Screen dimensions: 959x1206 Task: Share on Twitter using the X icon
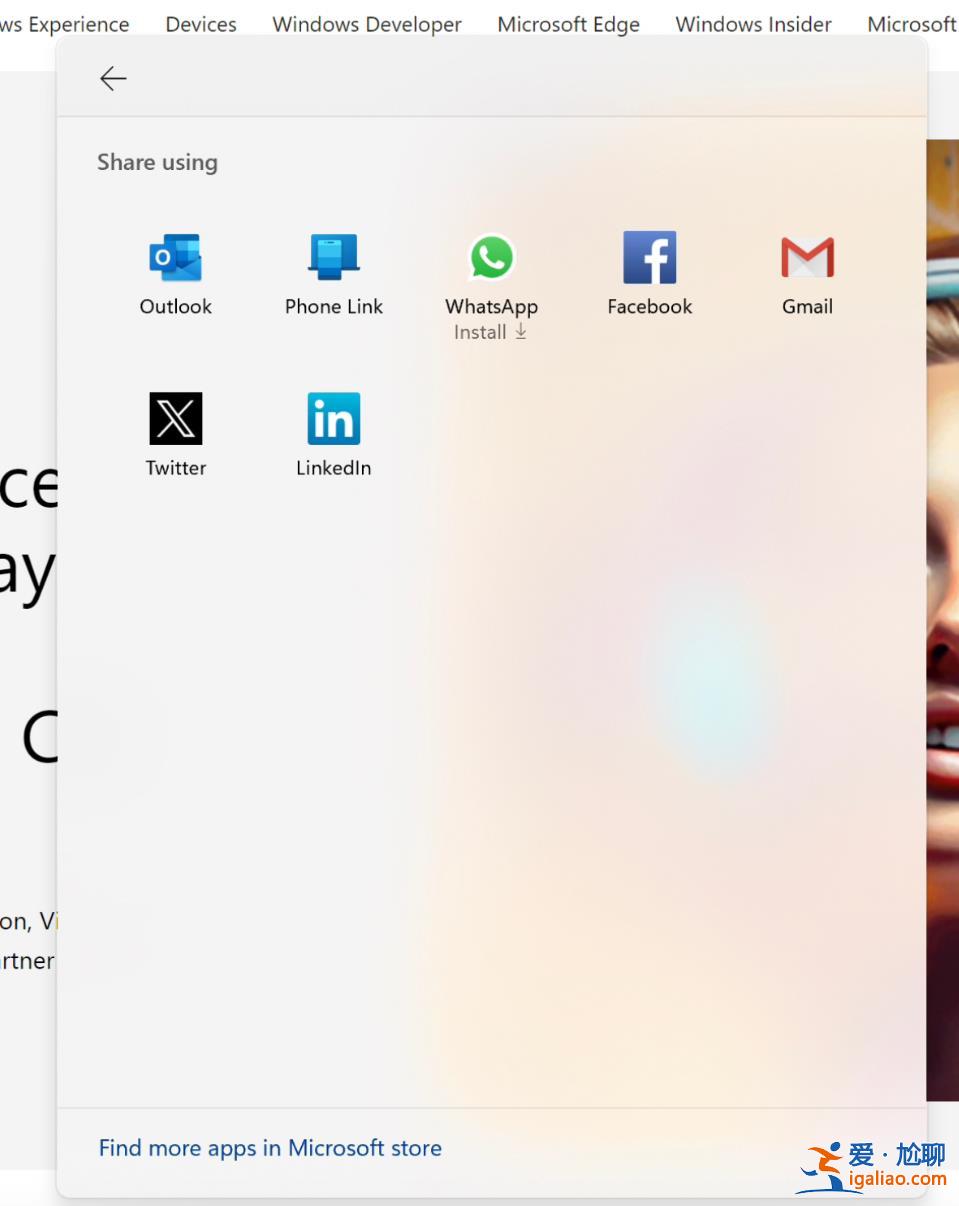pyautogui.click(x=175, y=418)
